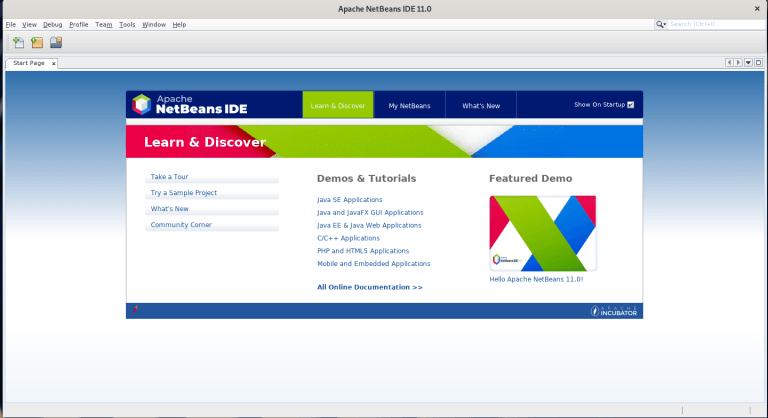
Task: Open C/C++ Applications link
Action: point(348,238)
